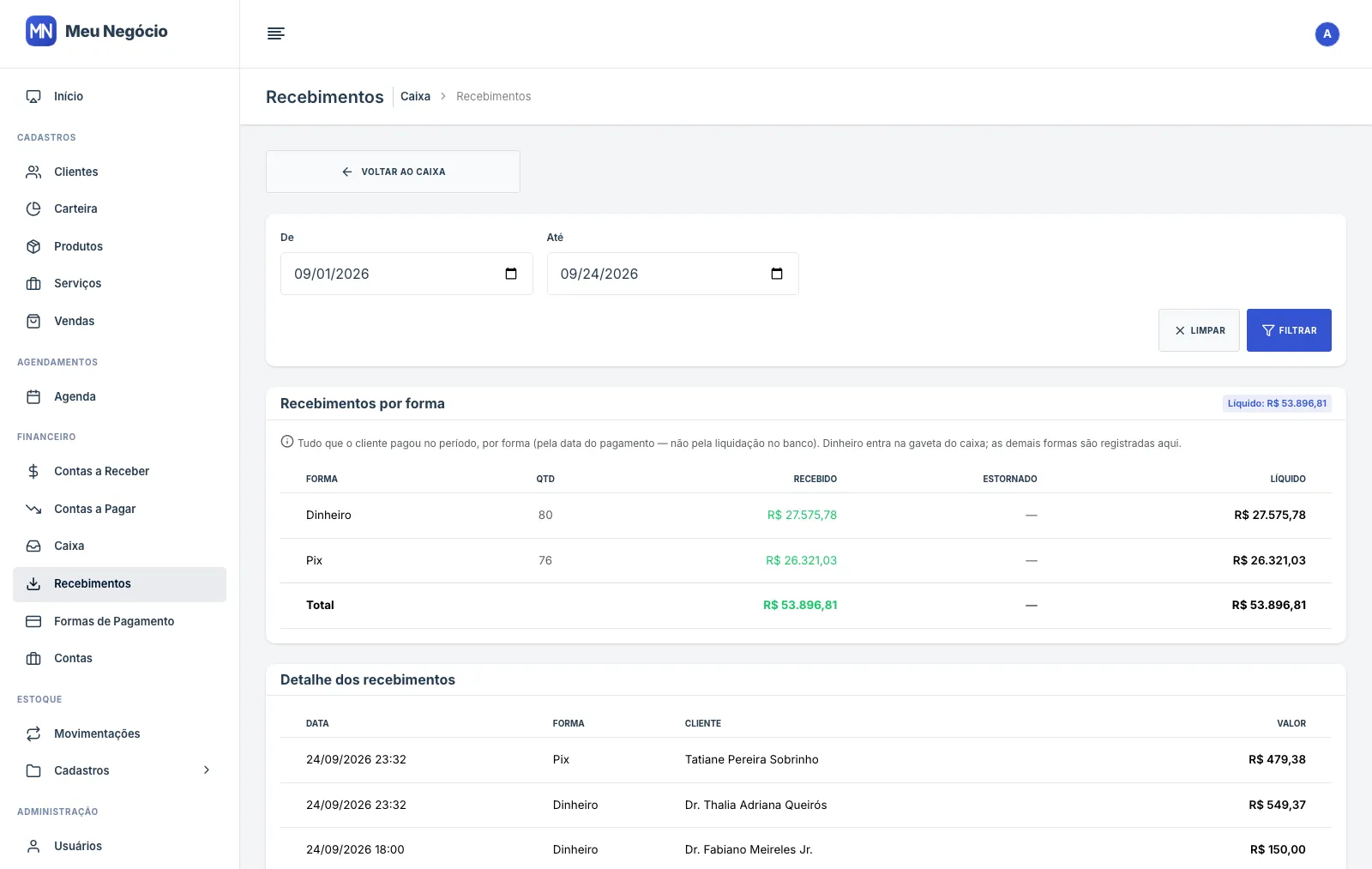
Task: Select the Dinheiro row in formas table
Action: click(805, 516)
